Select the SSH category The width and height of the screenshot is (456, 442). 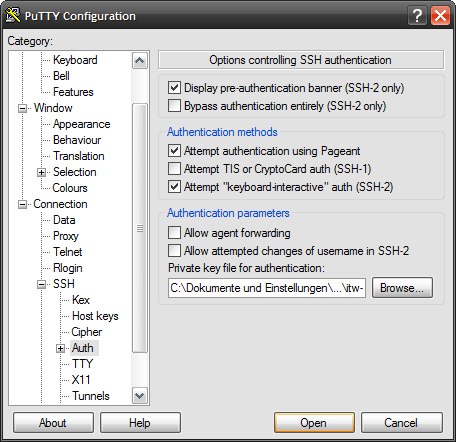coord(64,284)
